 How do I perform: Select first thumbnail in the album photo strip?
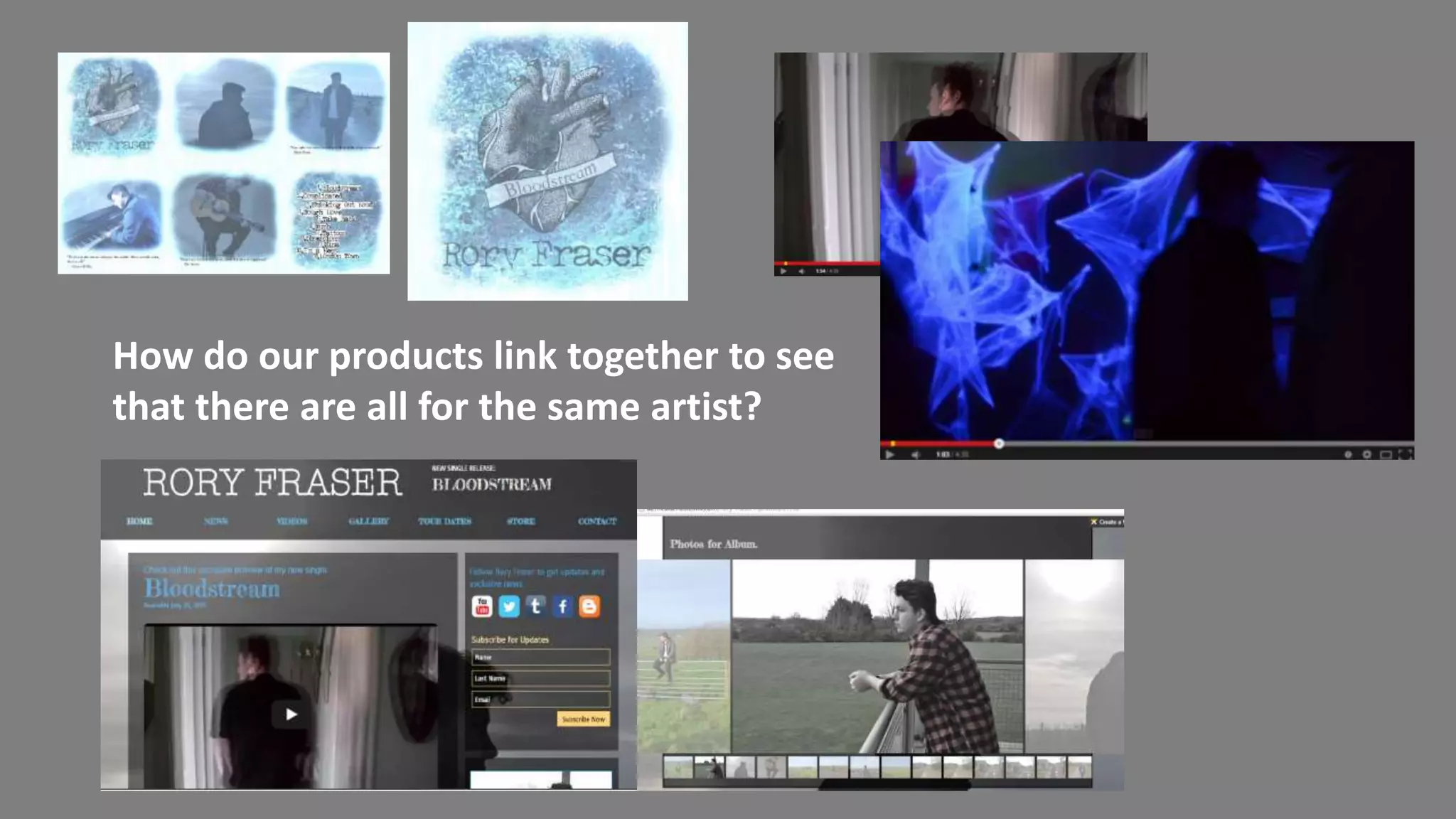pos(678,768)
